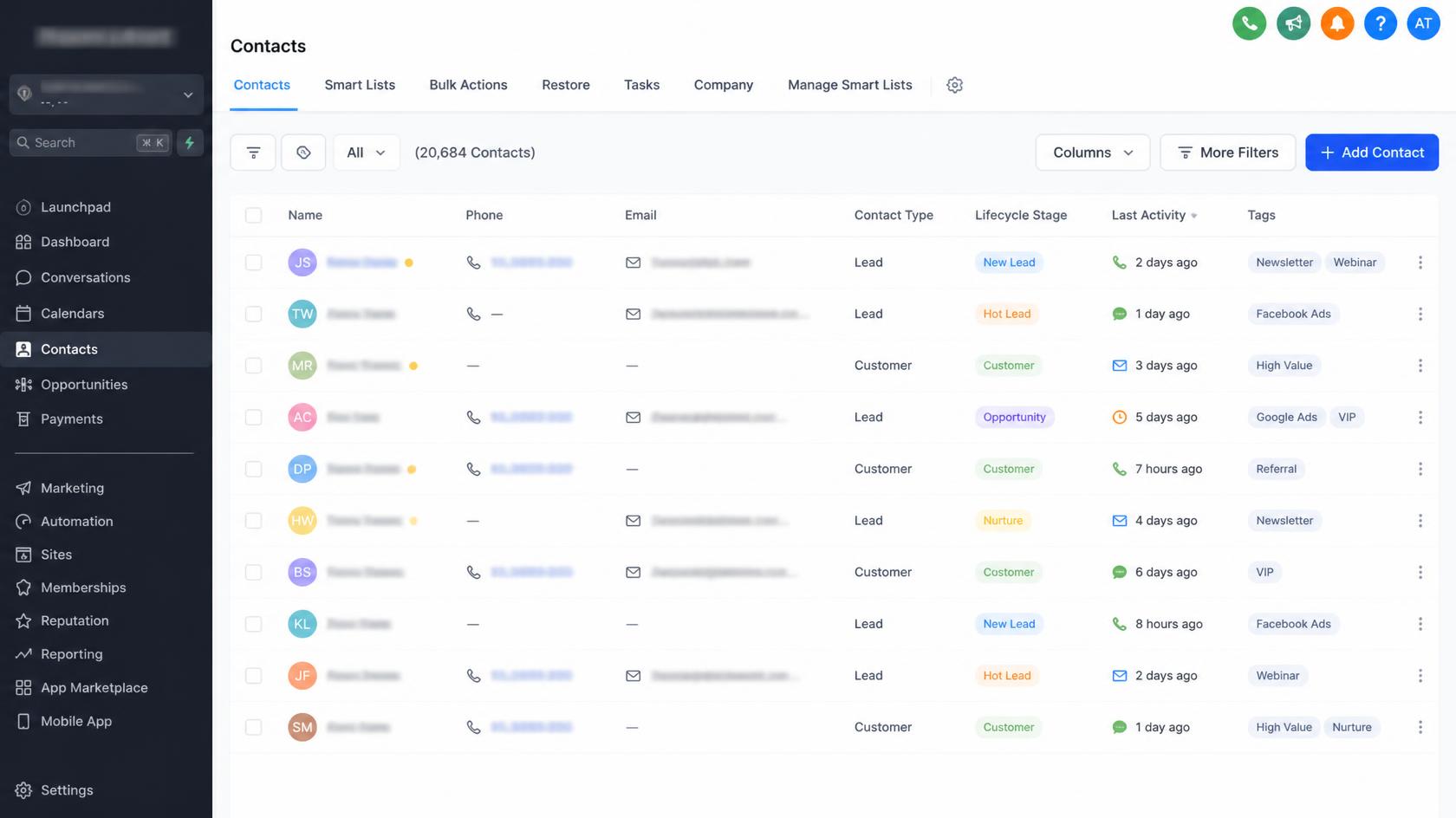This screenshot has height=818, width=1456.
Task: Click the green phone dialer icon
Action: [1249, 23]
